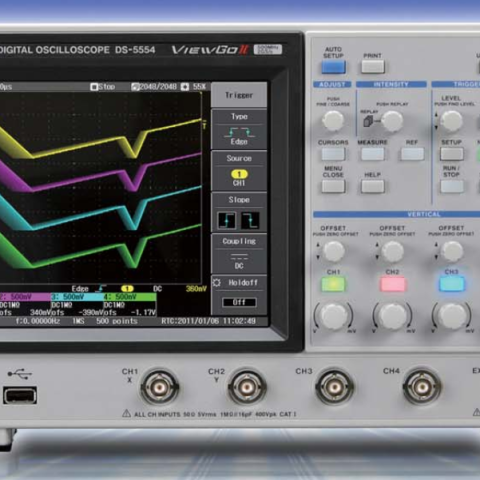Tap the input warning triangle icon
Screen dimensions: 480x480
click(x=126, y=414)
